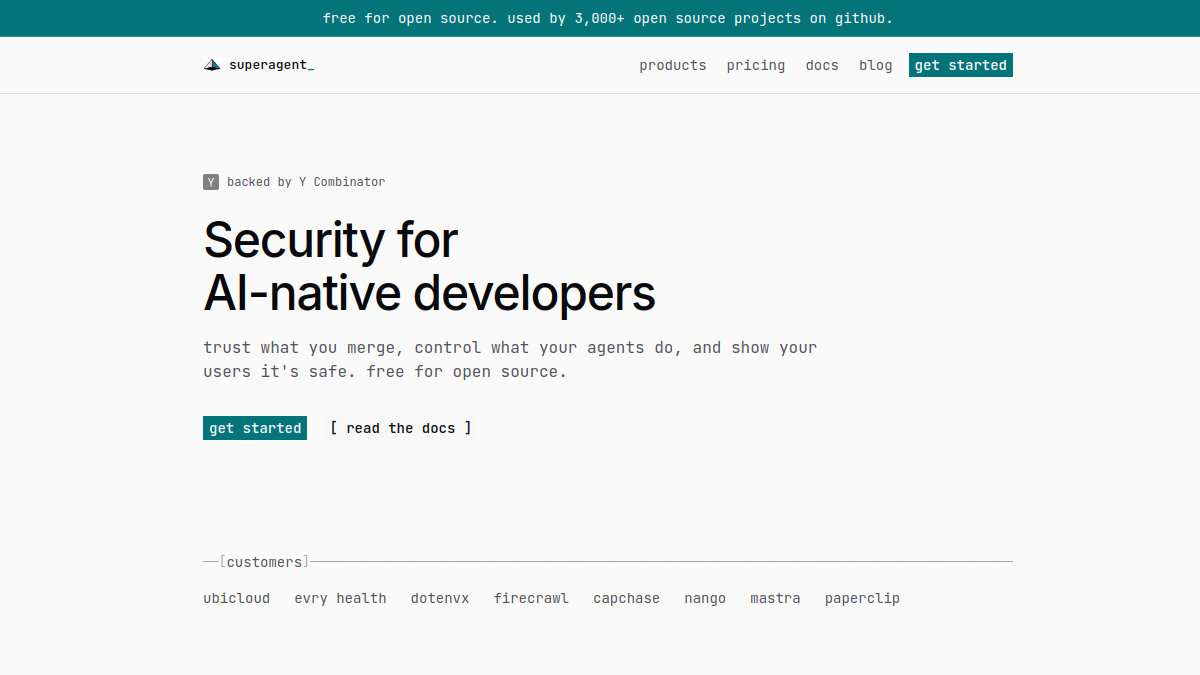
Task: Go to the pricing page
Action: [756, 65]
